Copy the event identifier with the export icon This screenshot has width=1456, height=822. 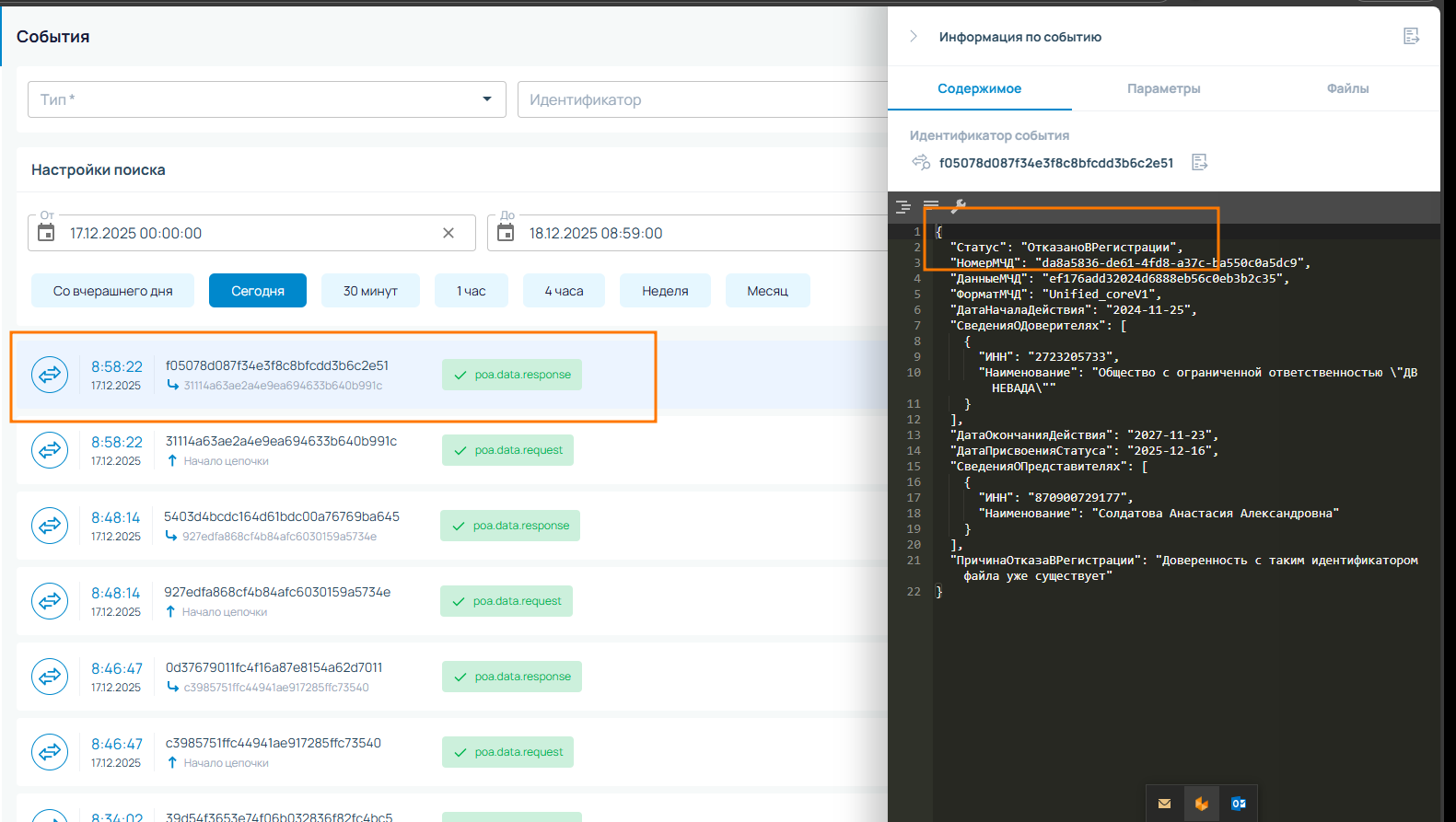1199,163
